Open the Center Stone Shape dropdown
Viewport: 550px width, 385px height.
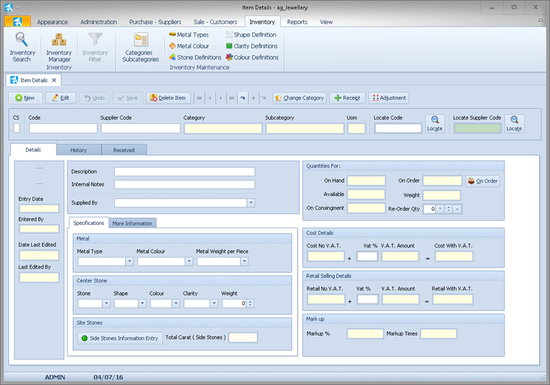point(142,303)
